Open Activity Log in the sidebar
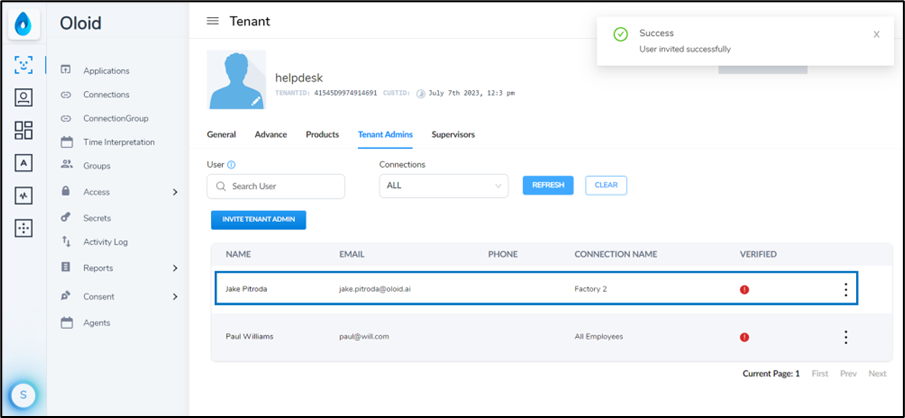This screenshot has width=905, height=418. click(106, 242)
